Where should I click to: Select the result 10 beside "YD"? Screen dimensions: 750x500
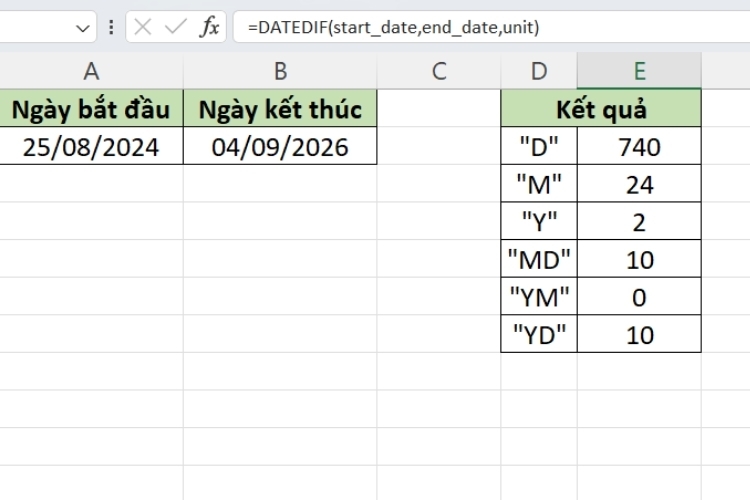[x=640, y=334]
